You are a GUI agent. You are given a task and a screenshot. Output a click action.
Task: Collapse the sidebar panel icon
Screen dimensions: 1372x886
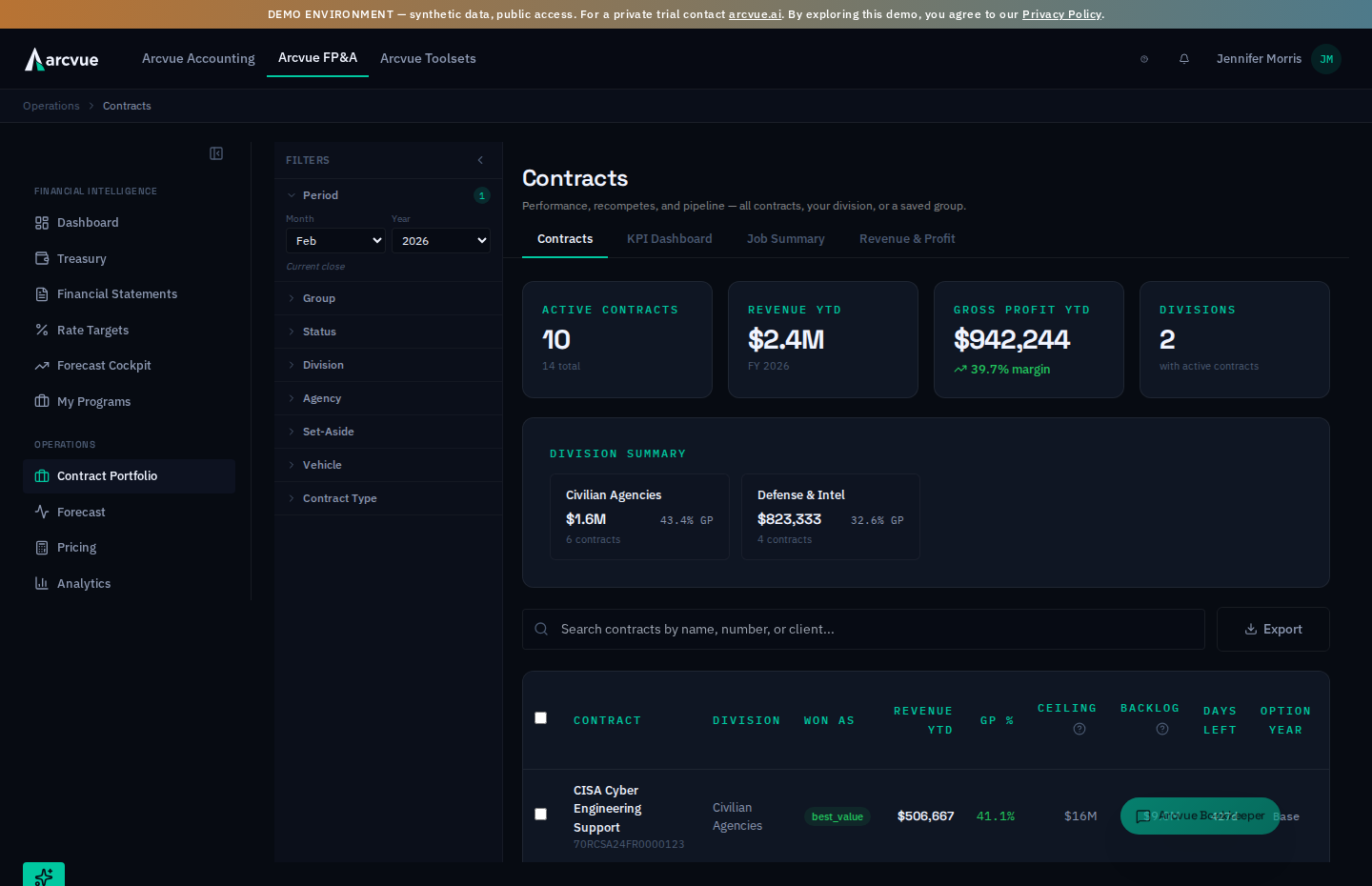216,153
